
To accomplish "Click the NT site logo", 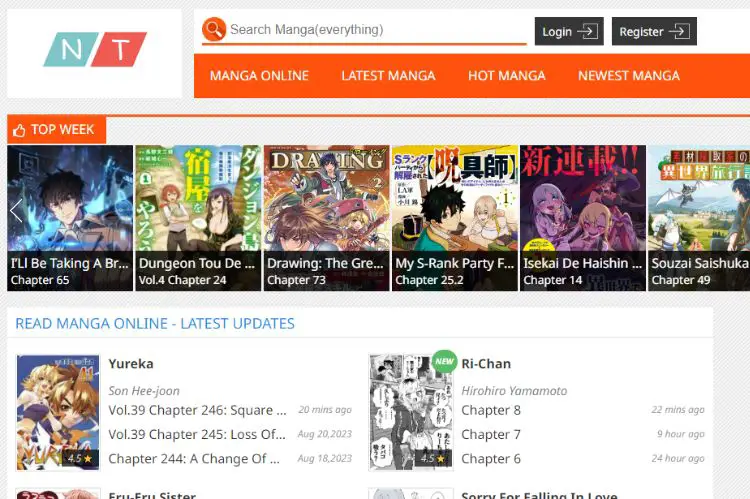I will pyautogui.click(x=95, y=49).
